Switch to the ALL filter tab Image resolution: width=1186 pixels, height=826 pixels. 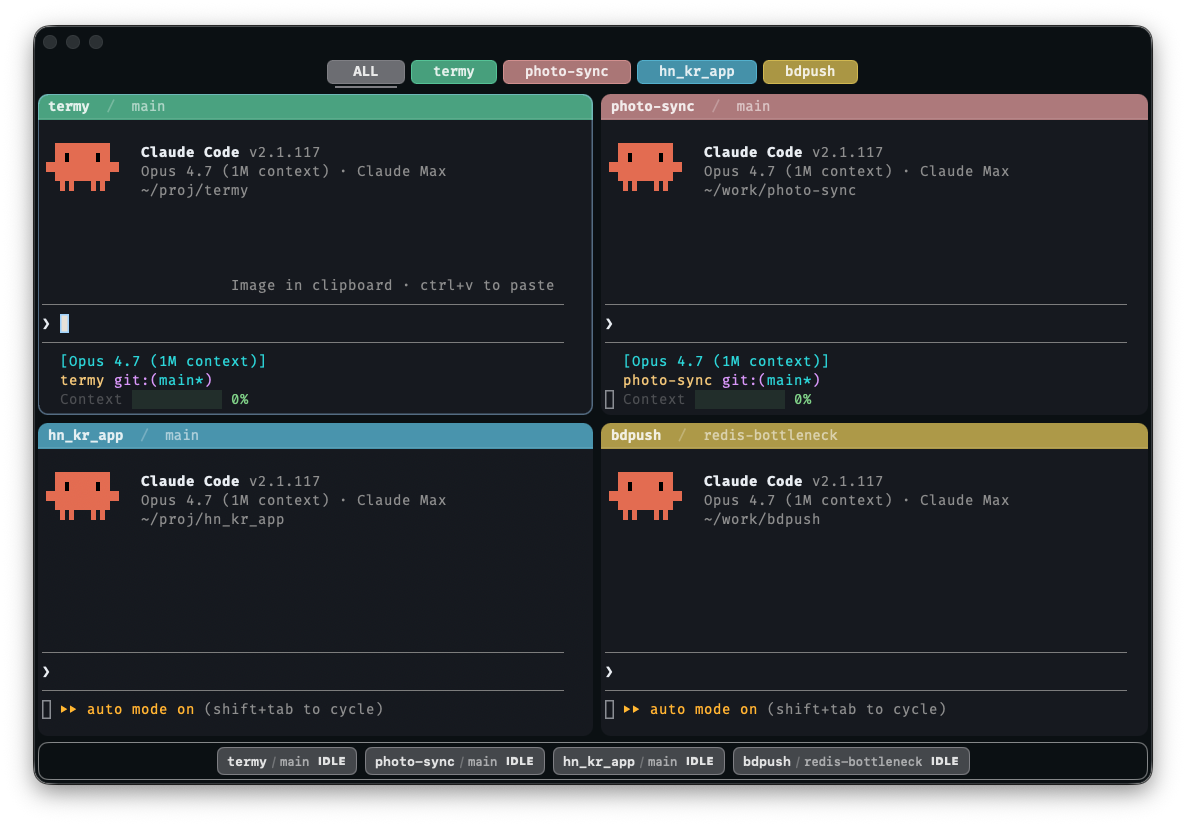pyautogui.click(x=365, y=71)
